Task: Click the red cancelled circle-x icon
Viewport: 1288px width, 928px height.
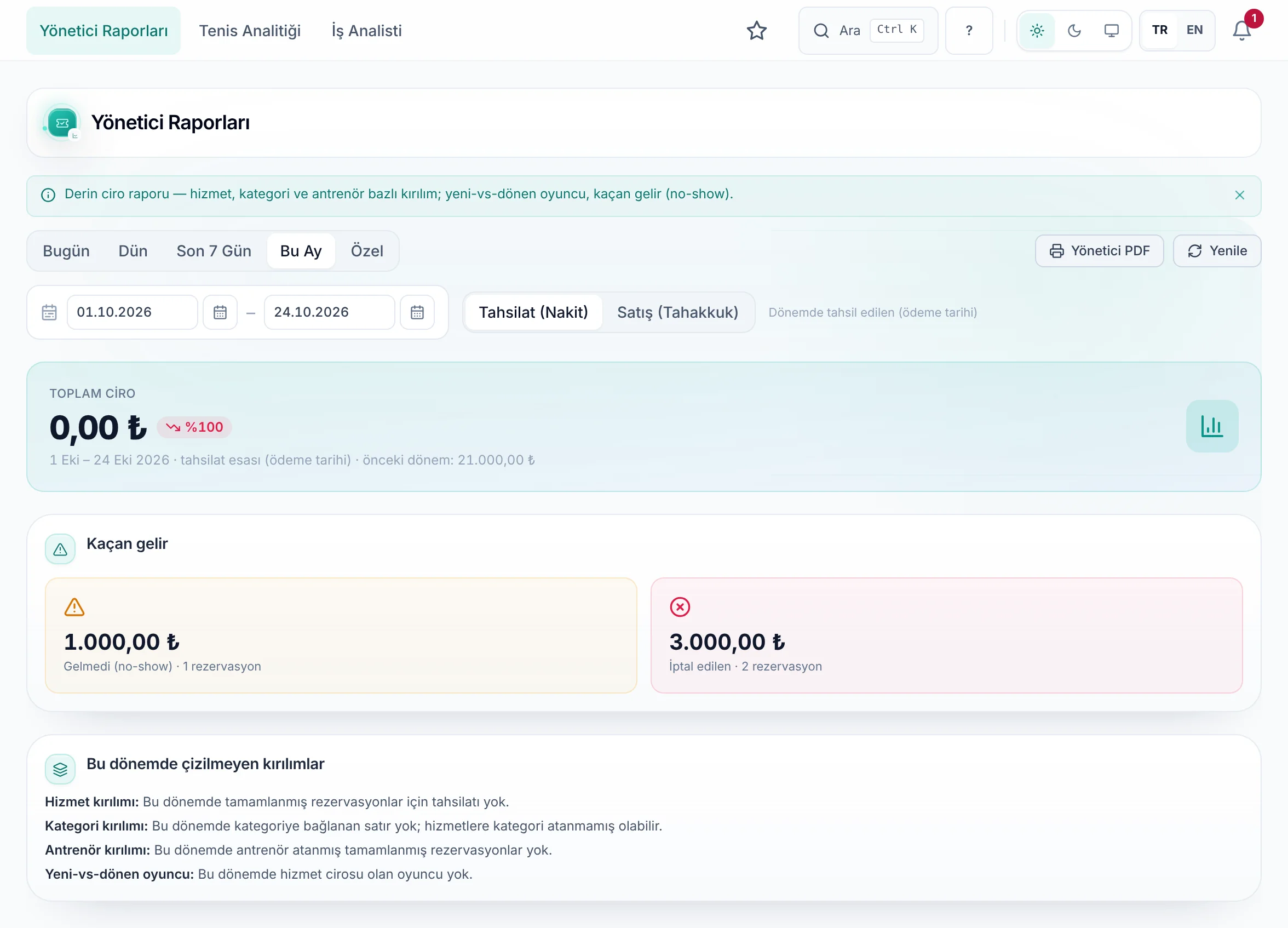Action: click(680, 607)
